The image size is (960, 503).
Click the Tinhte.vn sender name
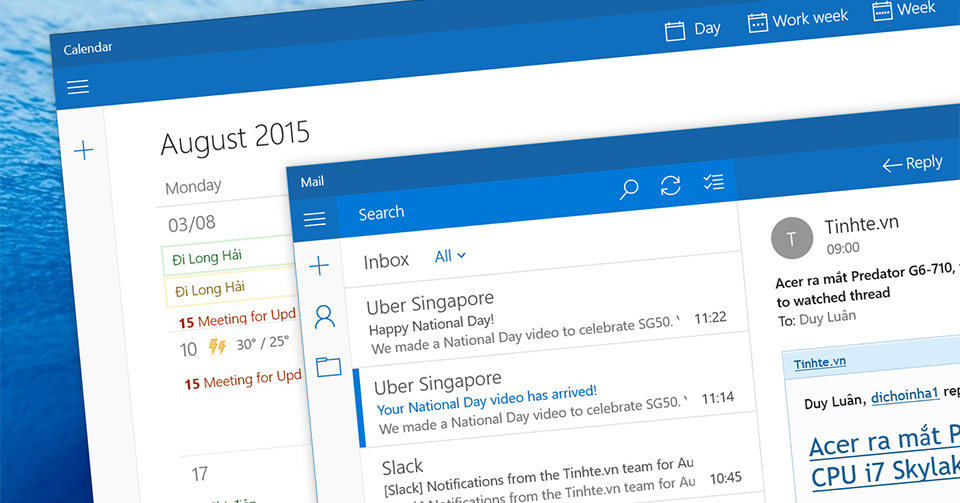tap(861, 226)
